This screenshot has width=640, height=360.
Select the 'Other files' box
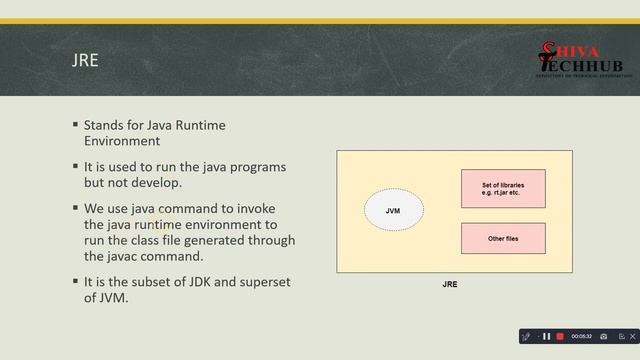pos(503,238)
